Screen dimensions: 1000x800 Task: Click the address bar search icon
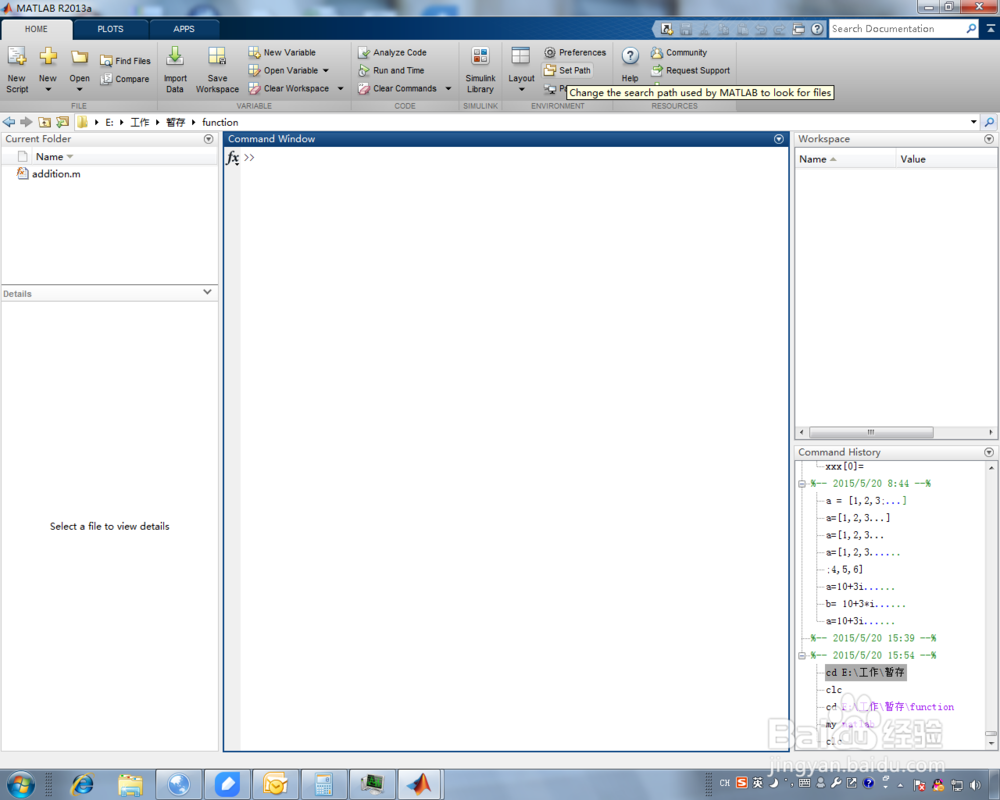click(989, 122)
